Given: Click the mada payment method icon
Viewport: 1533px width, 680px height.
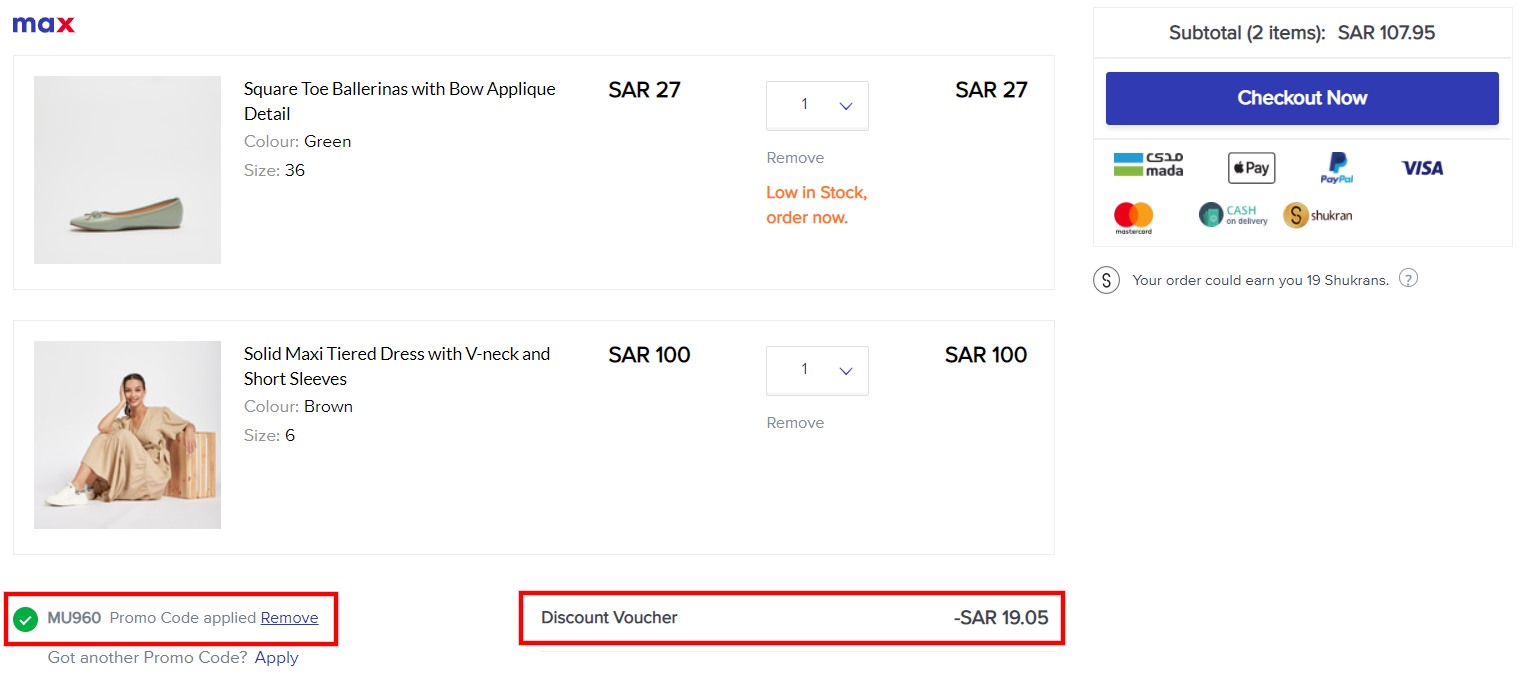Looking at the screenshot, I should [1148, 167].
